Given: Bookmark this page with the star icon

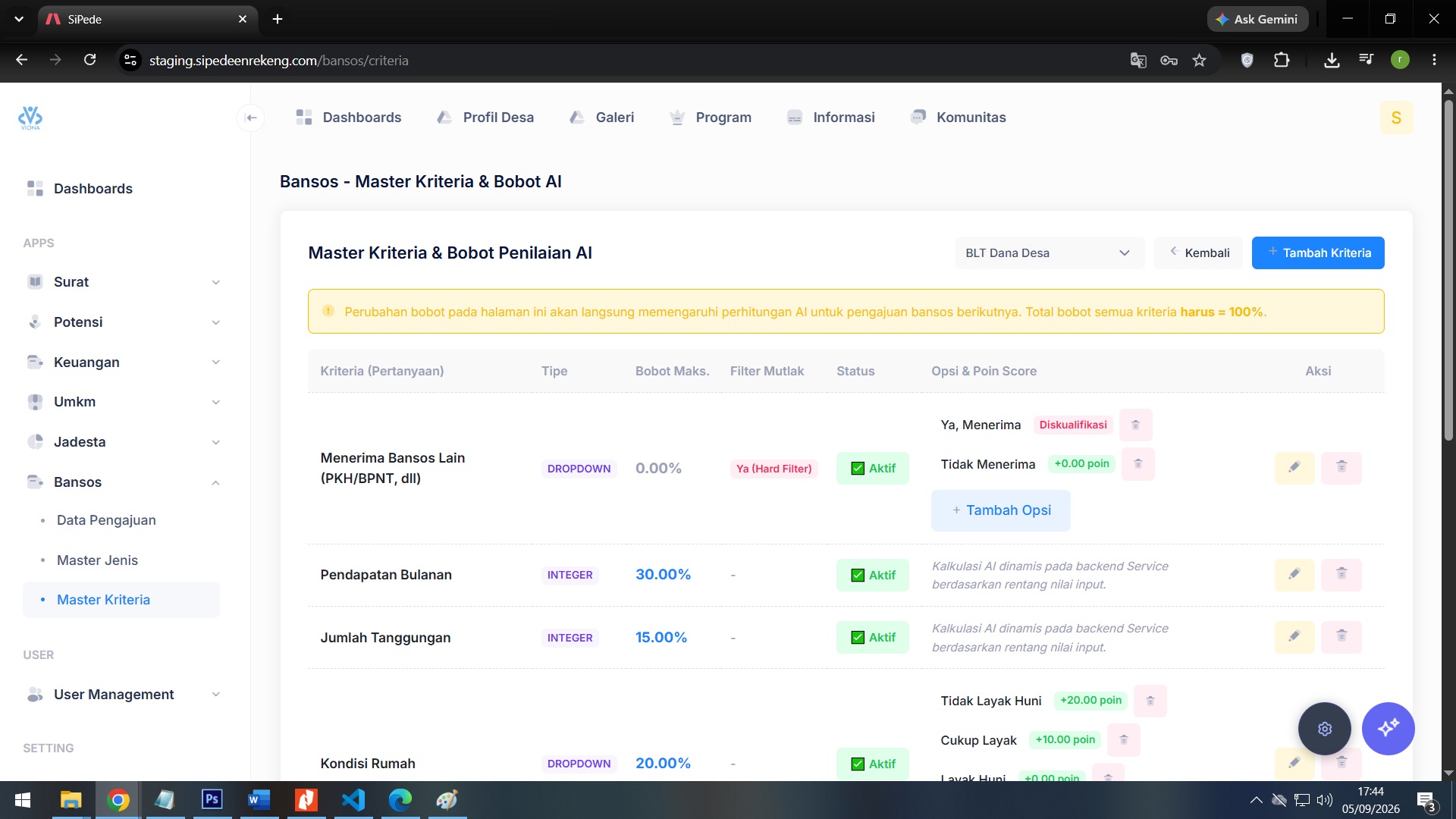Looking at the screenshot, I should pyautogui.click(x=1199, y=60).
